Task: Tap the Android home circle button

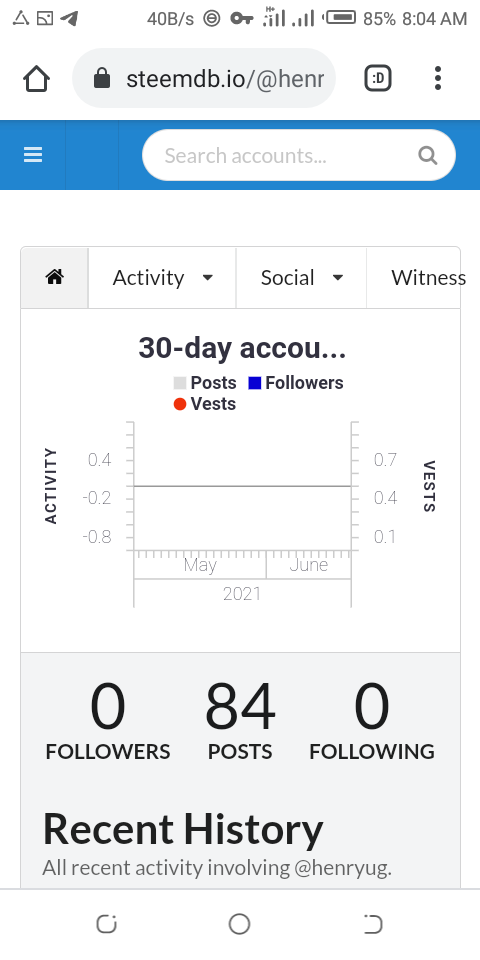Action: click(239, 924)
